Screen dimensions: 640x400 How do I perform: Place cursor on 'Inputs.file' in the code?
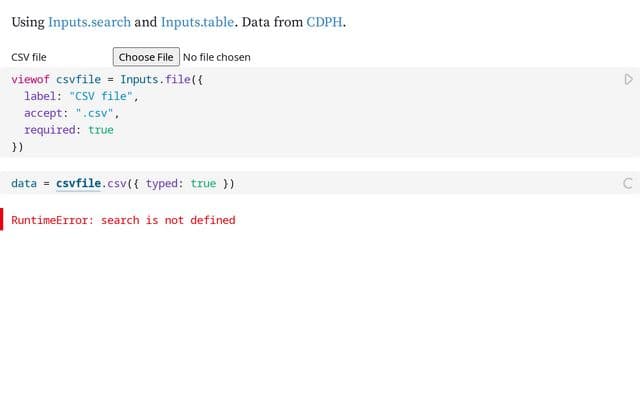click(x=155, y=79)
